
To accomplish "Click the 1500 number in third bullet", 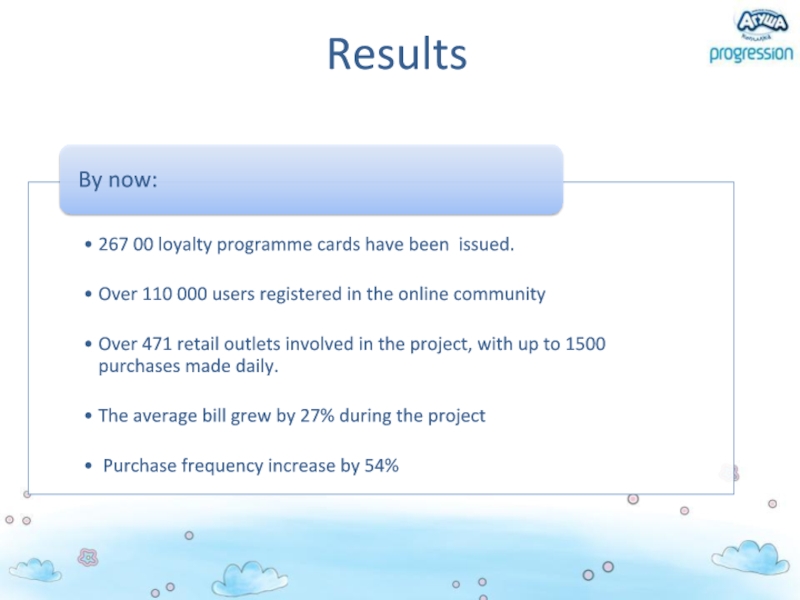I will pyautogui.click(x=585, y=344).
